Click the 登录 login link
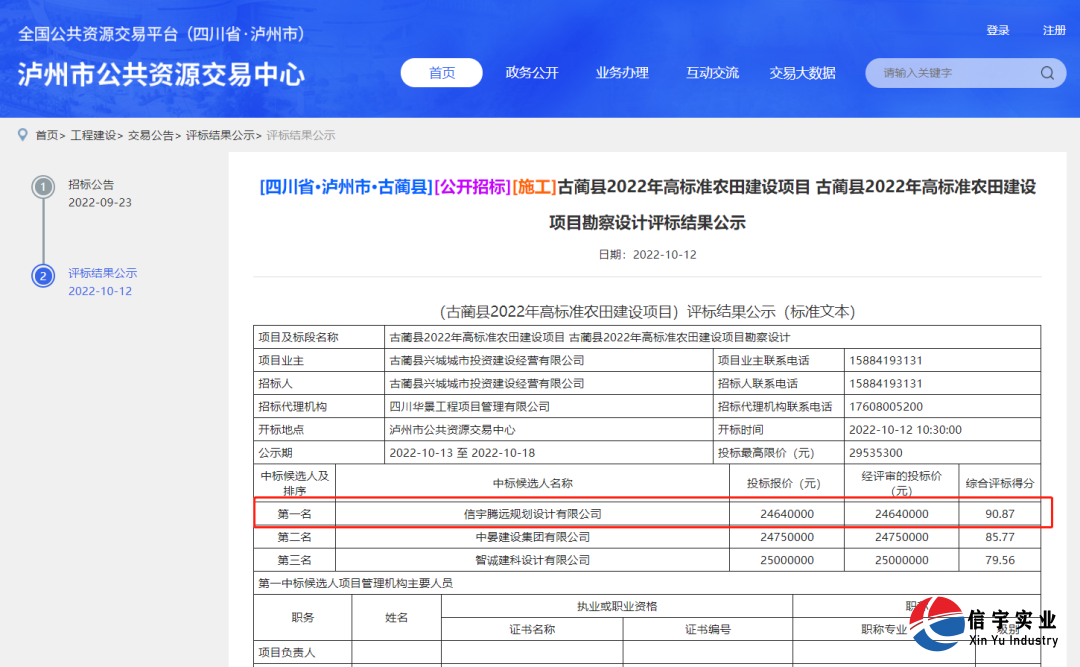The image size is (1080, 667). (997, 30)
